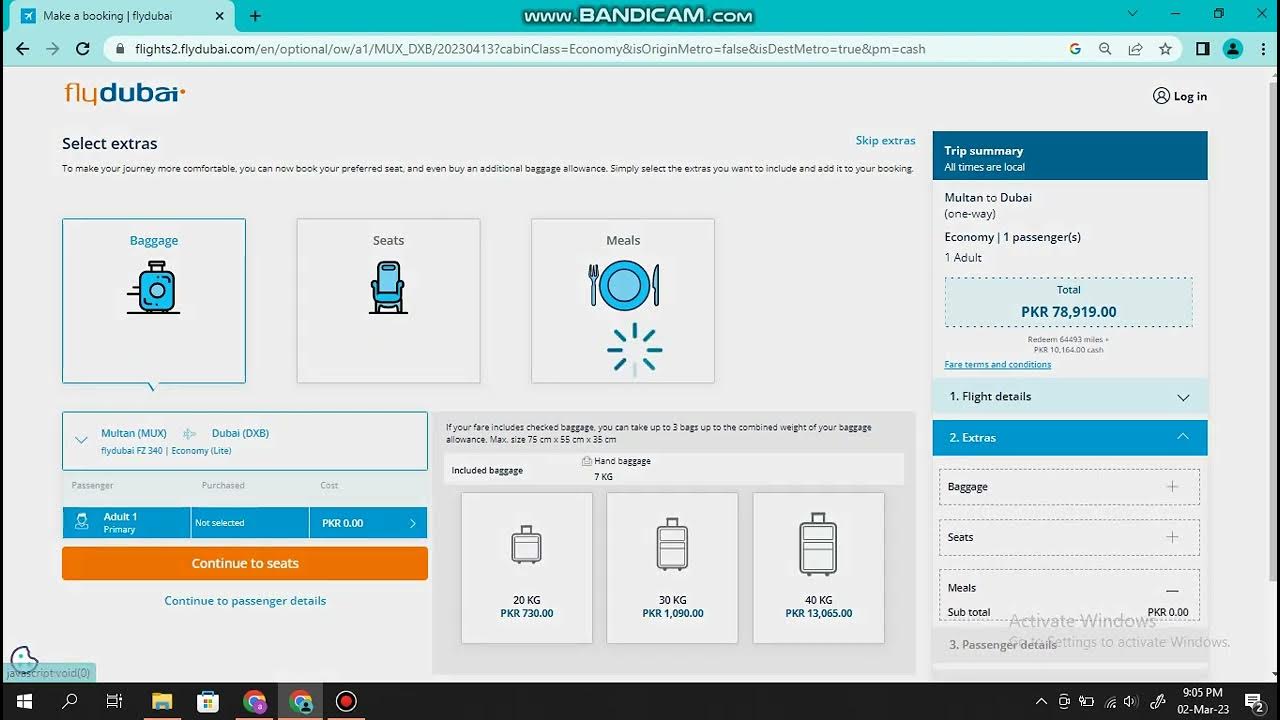The image size is (1280, 720).
Task: Open Task View on the taskbar
Action: point(115,701)
